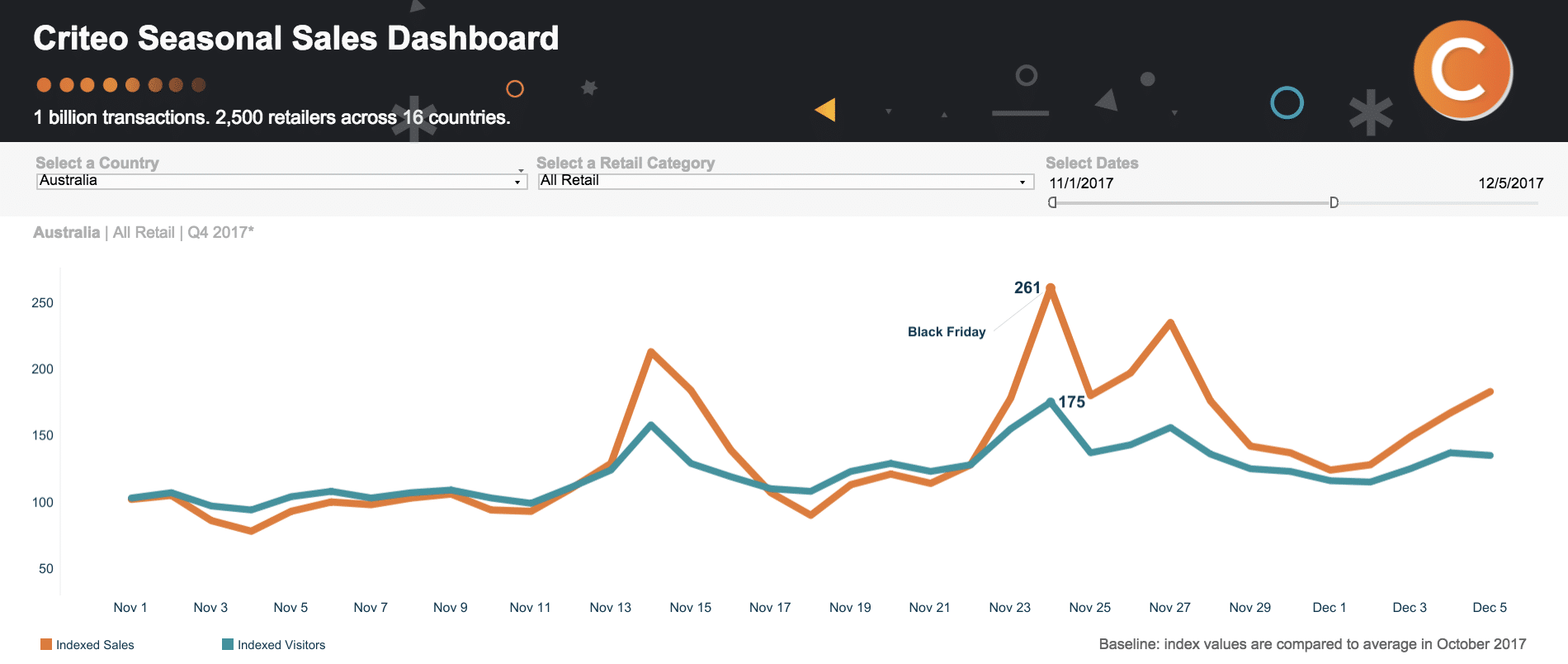
Task: Click the Dec 1 axis label
Action: [x=1329, y=608]
